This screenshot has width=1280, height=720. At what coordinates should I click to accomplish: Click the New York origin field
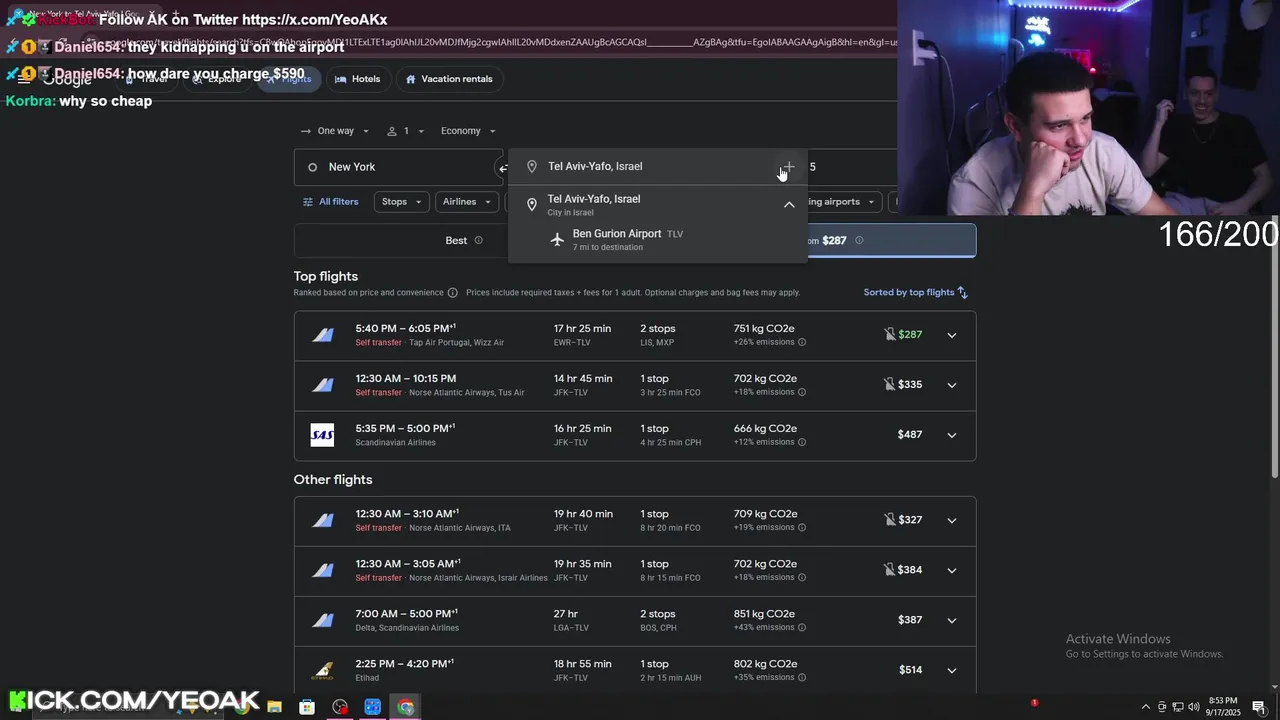[x=396, y=167]
